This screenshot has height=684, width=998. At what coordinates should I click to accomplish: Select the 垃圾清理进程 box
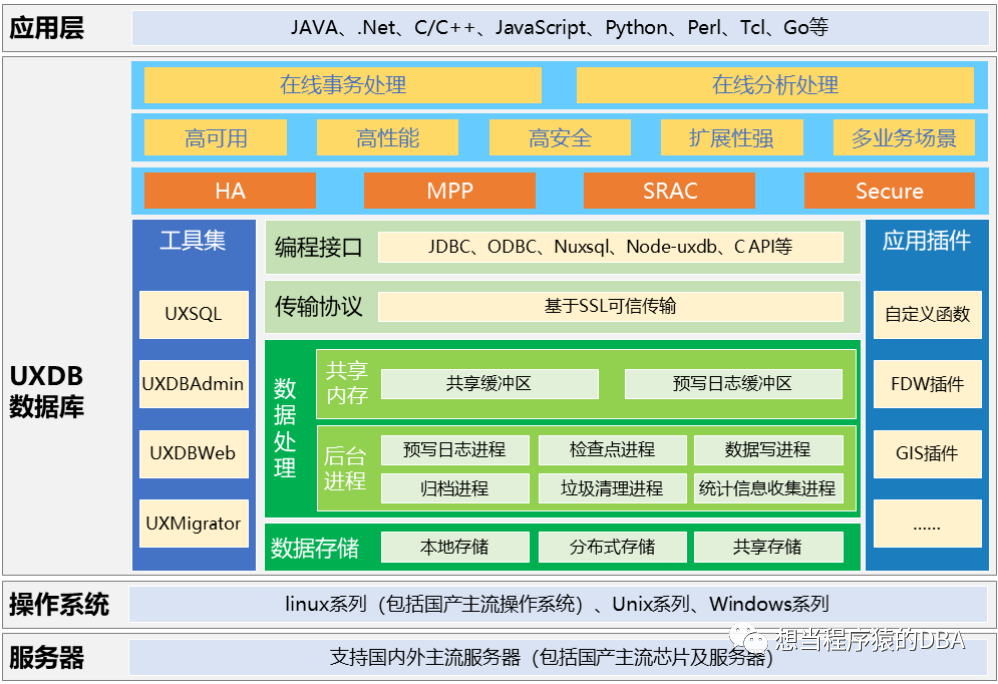pyautogui.click(x=612, y=489)
